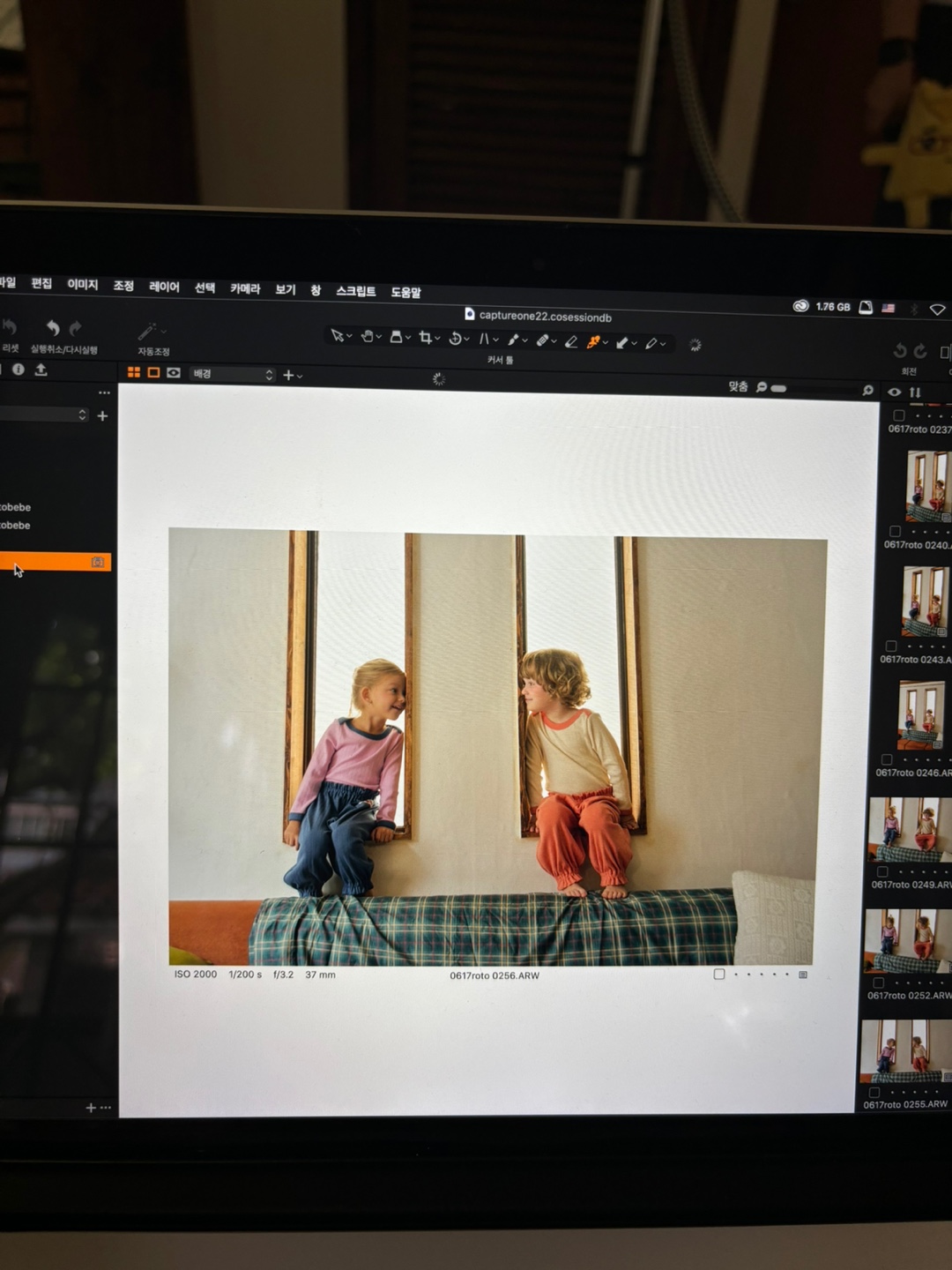
Task: Click the viewer plus add button
Action: [288, 376]
